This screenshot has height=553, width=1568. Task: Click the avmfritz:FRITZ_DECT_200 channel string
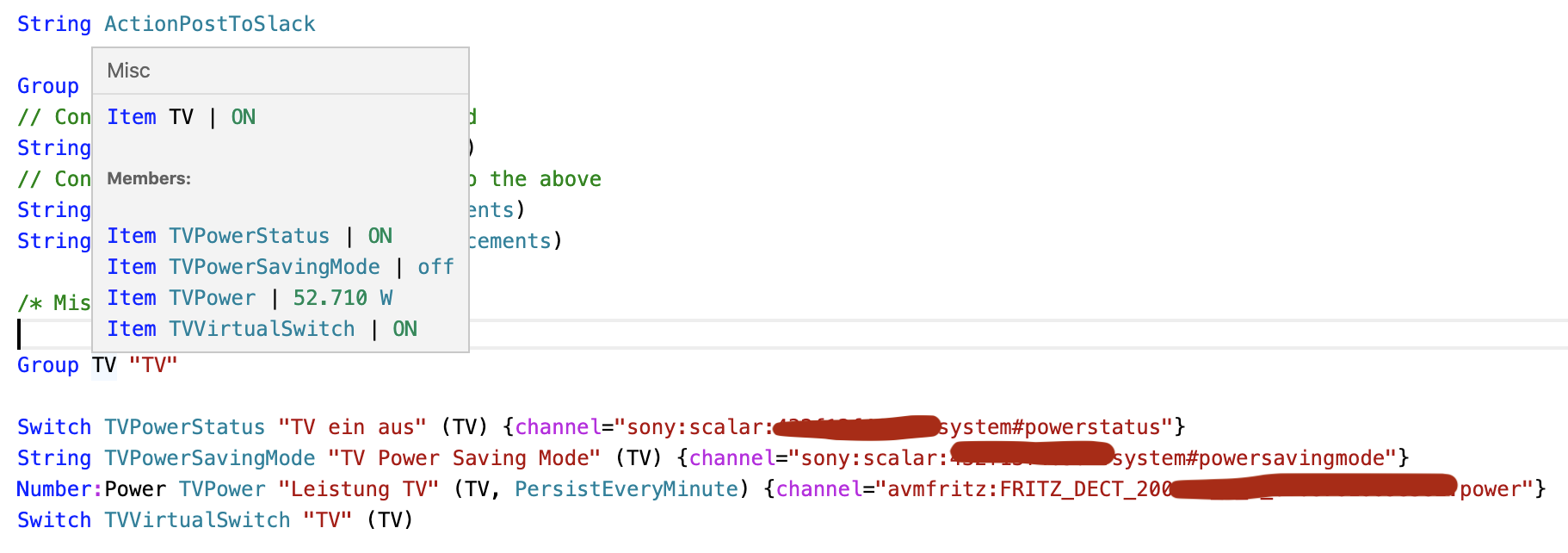pyautogui.click(x=1028, y=489)
